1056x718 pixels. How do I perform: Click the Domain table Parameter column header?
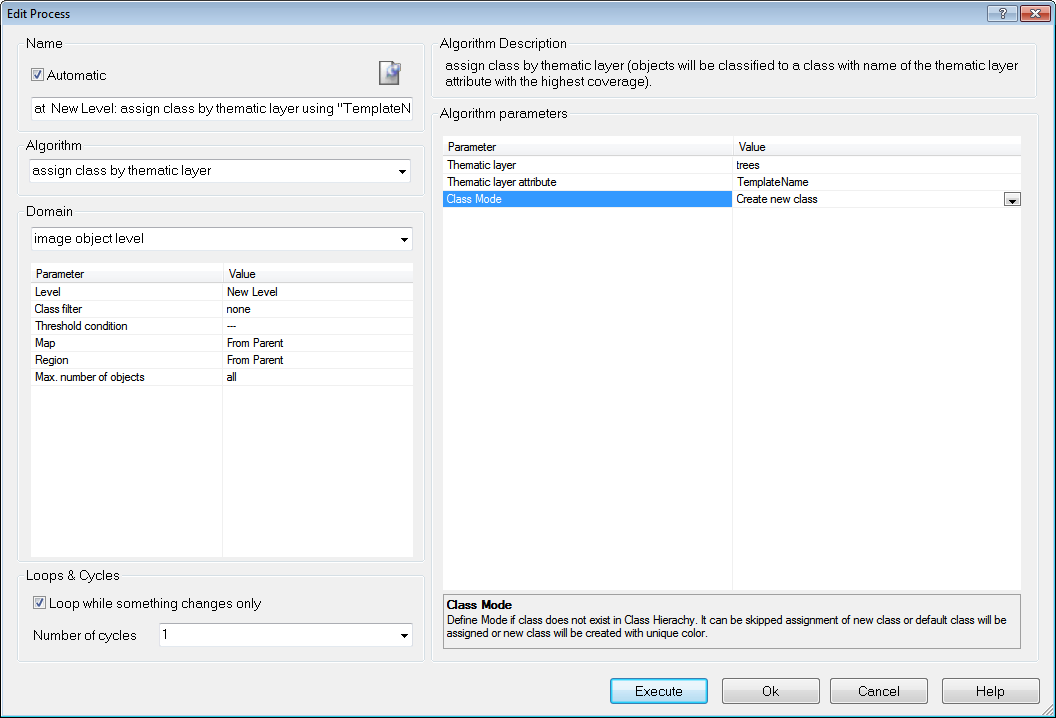pos(127,273)
